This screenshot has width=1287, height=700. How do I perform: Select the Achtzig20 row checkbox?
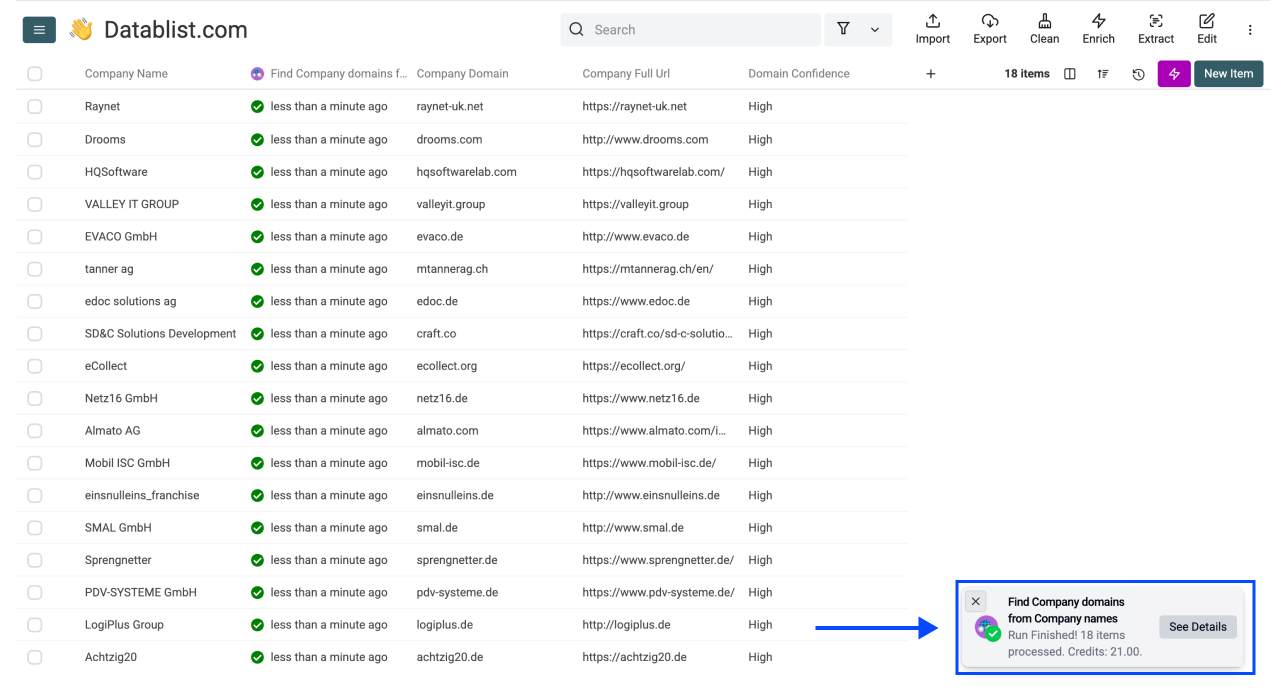tap(35, 657)
